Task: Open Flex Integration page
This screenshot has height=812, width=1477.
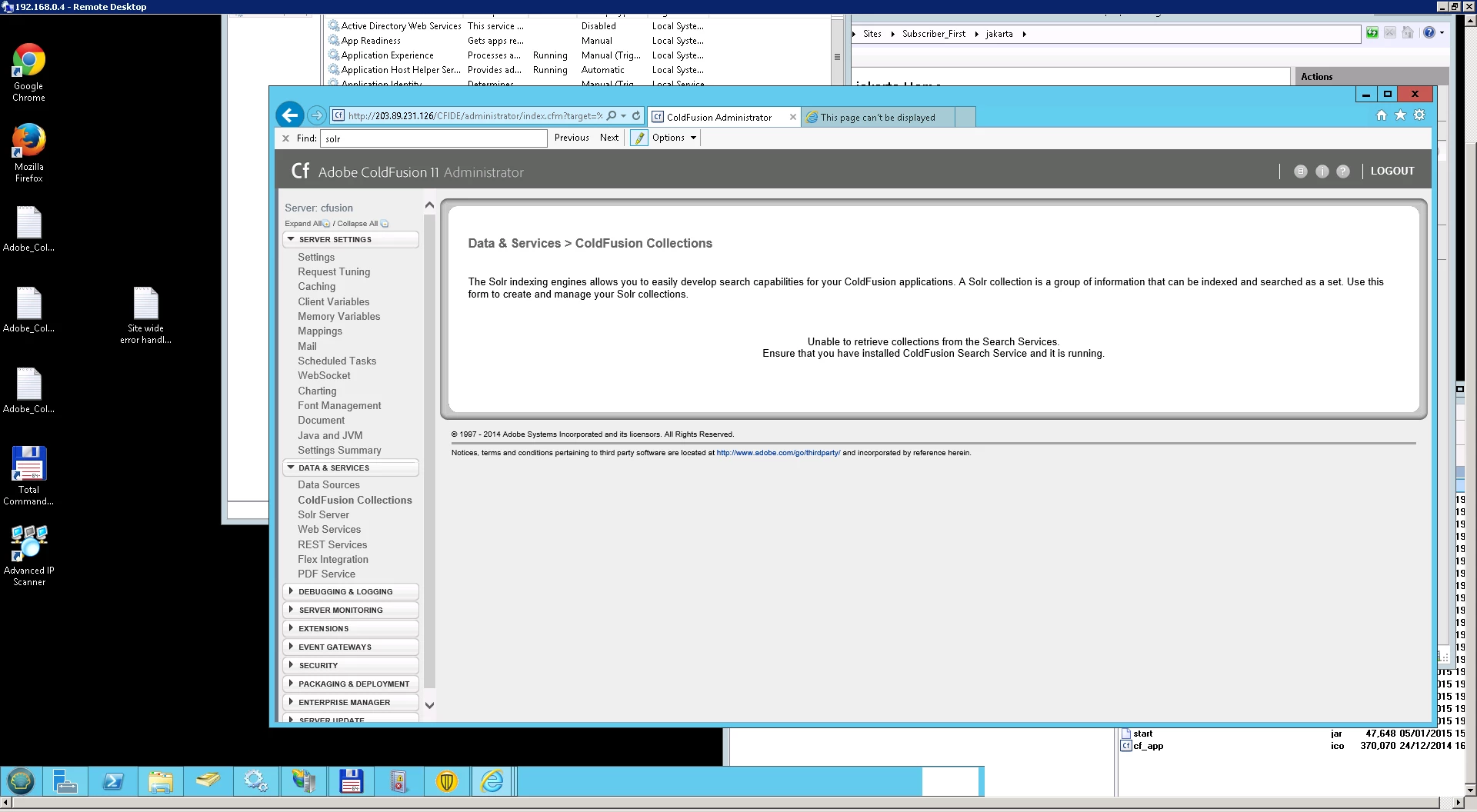Action: coord(333,559)
